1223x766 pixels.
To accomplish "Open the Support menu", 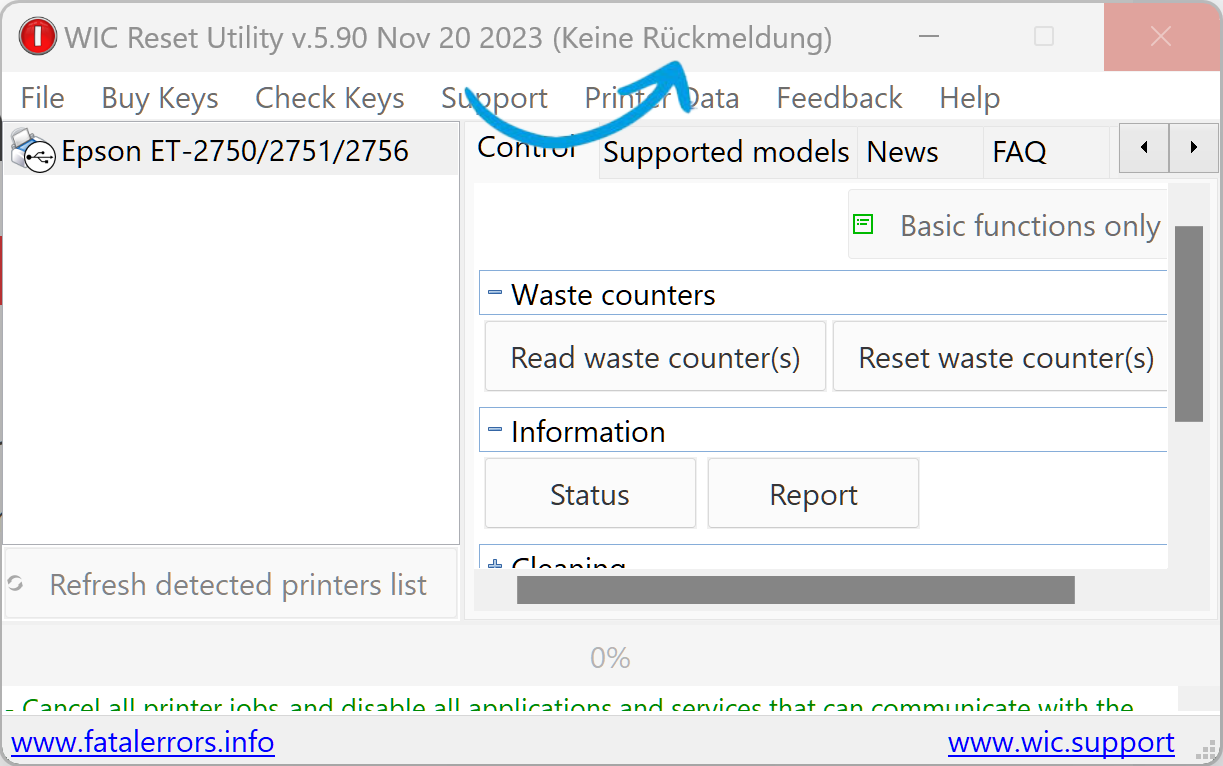I will tap(494, 98).
